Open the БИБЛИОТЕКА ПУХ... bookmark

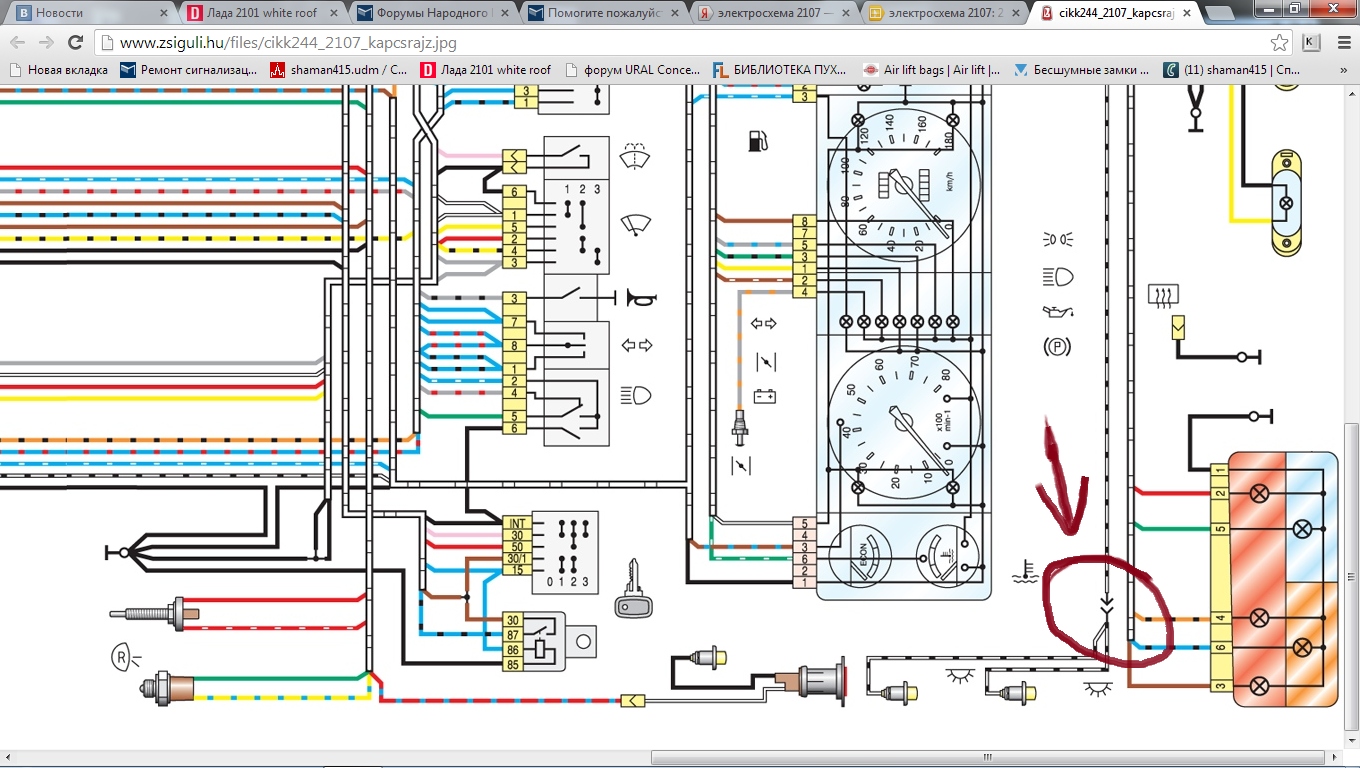(x=780, y=70)
